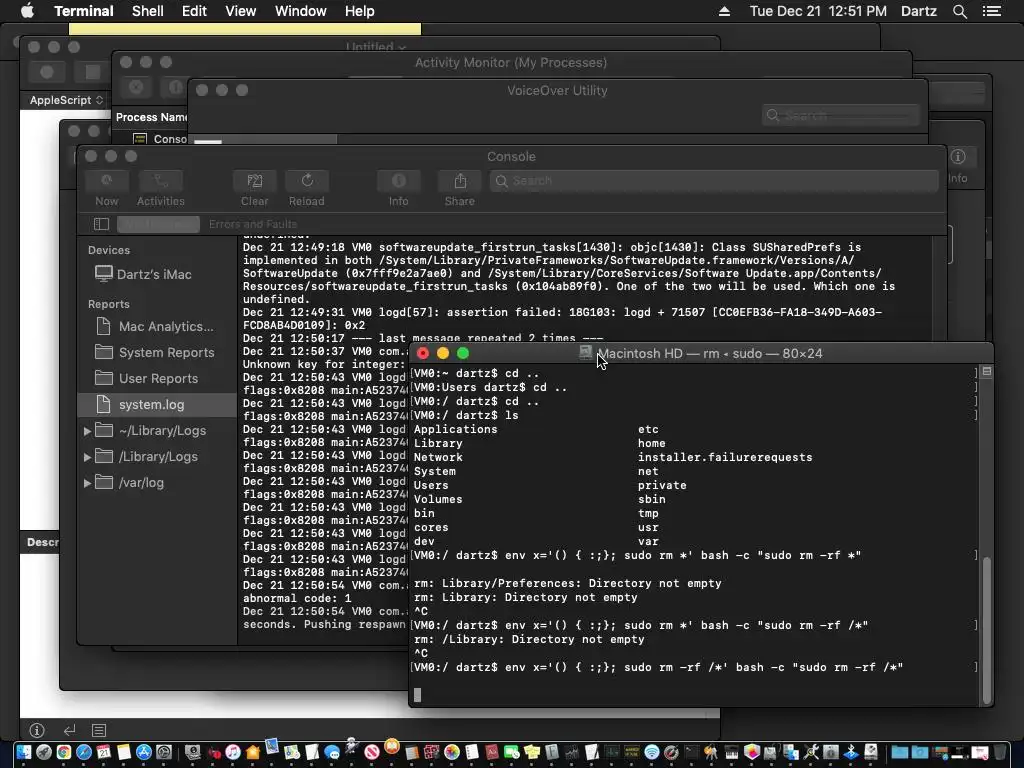
Task: Open the Untitled title chevron in Script Editor
Action: 402,47
